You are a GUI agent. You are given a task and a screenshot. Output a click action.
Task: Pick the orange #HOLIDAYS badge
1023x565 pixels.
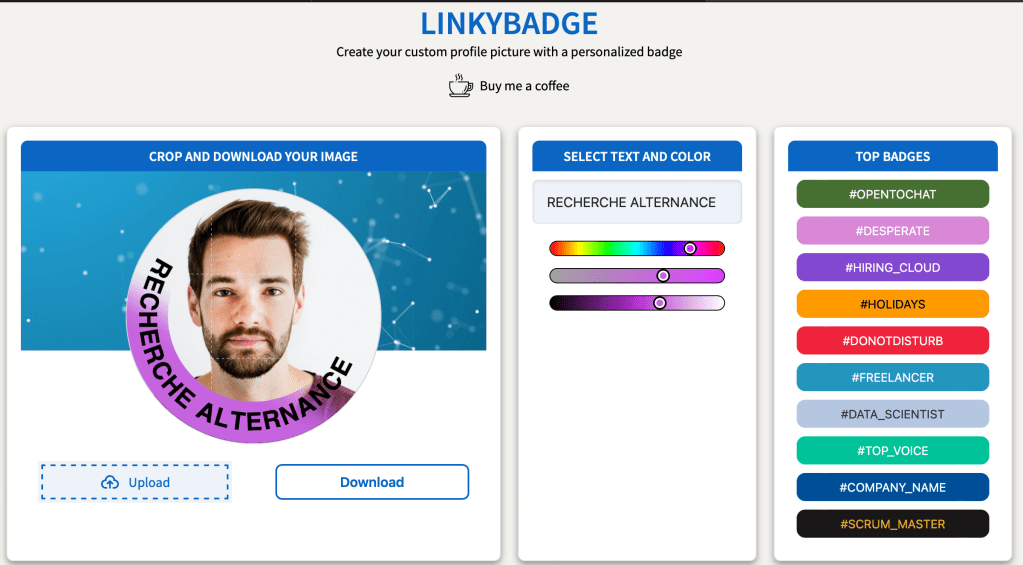(892, 304)
